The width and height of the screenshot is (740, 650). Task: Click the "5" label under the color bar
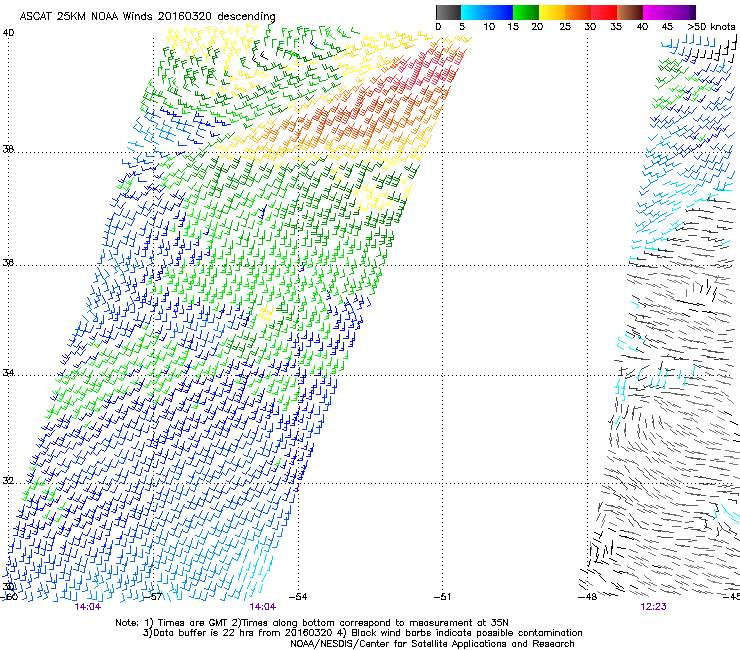click(x=462, y=27)
